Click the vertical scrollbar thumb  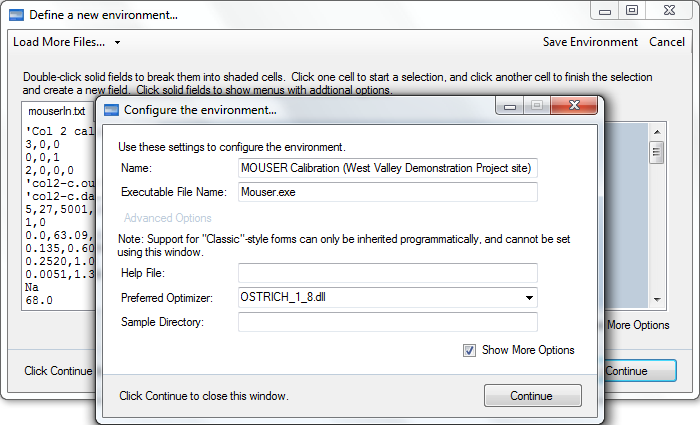(x=656, y=152)
